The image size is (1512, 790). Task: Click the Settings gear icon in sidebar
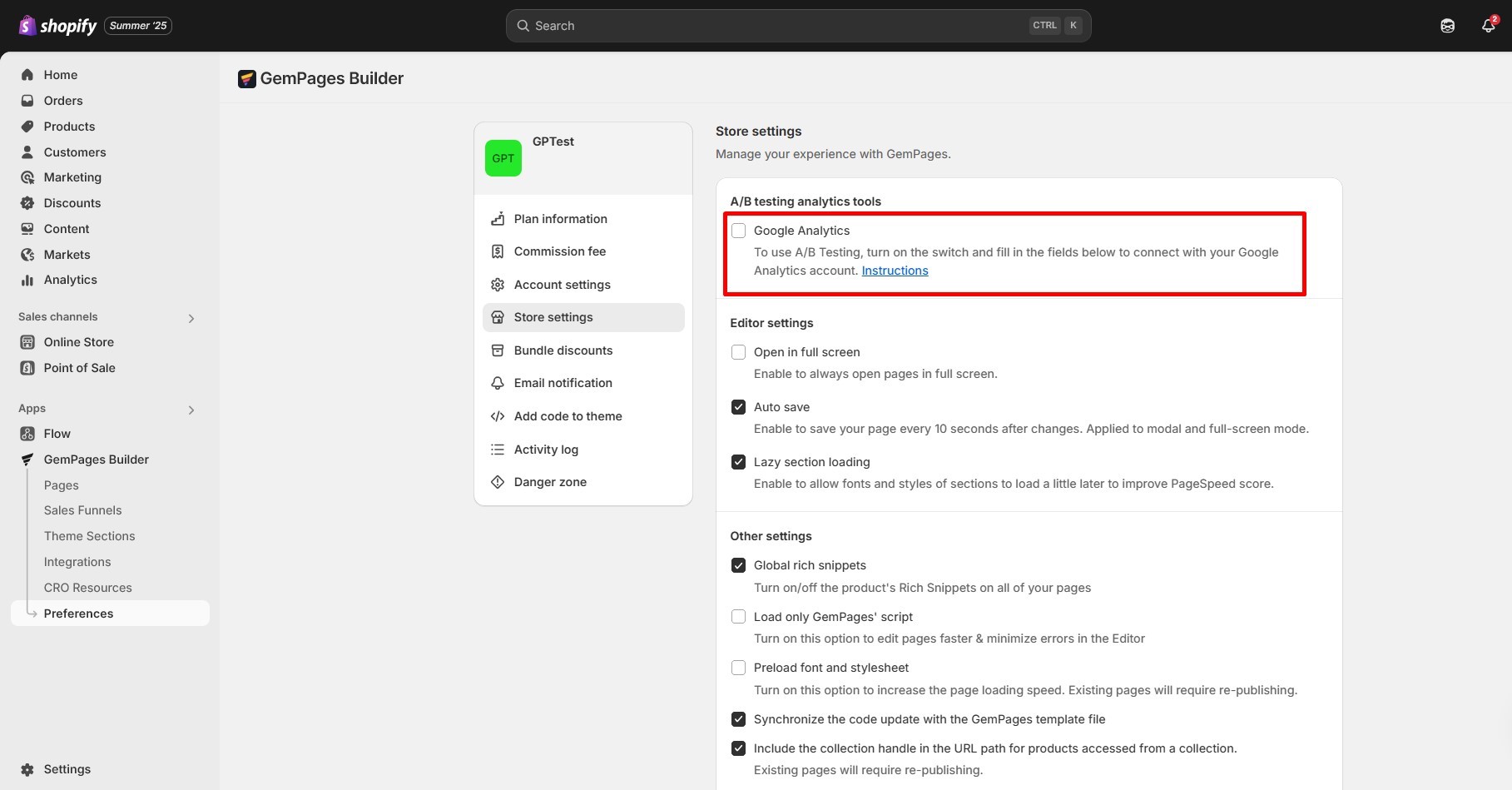coord(27,769)
